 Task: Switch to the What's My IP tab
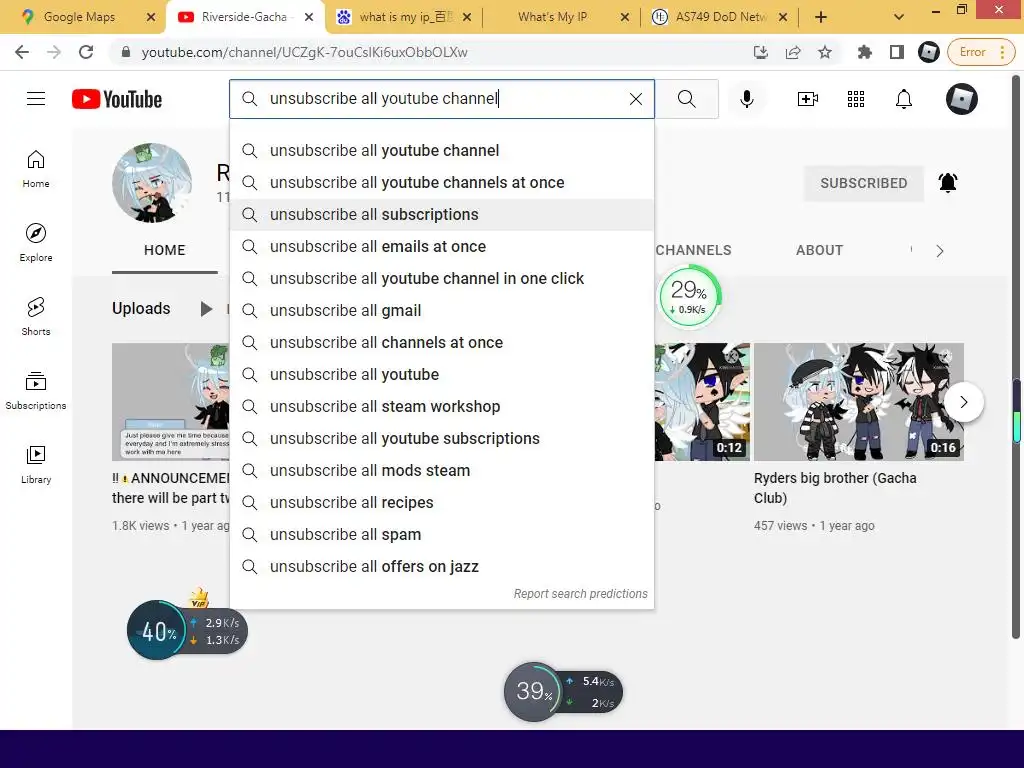tap(552, 17)
